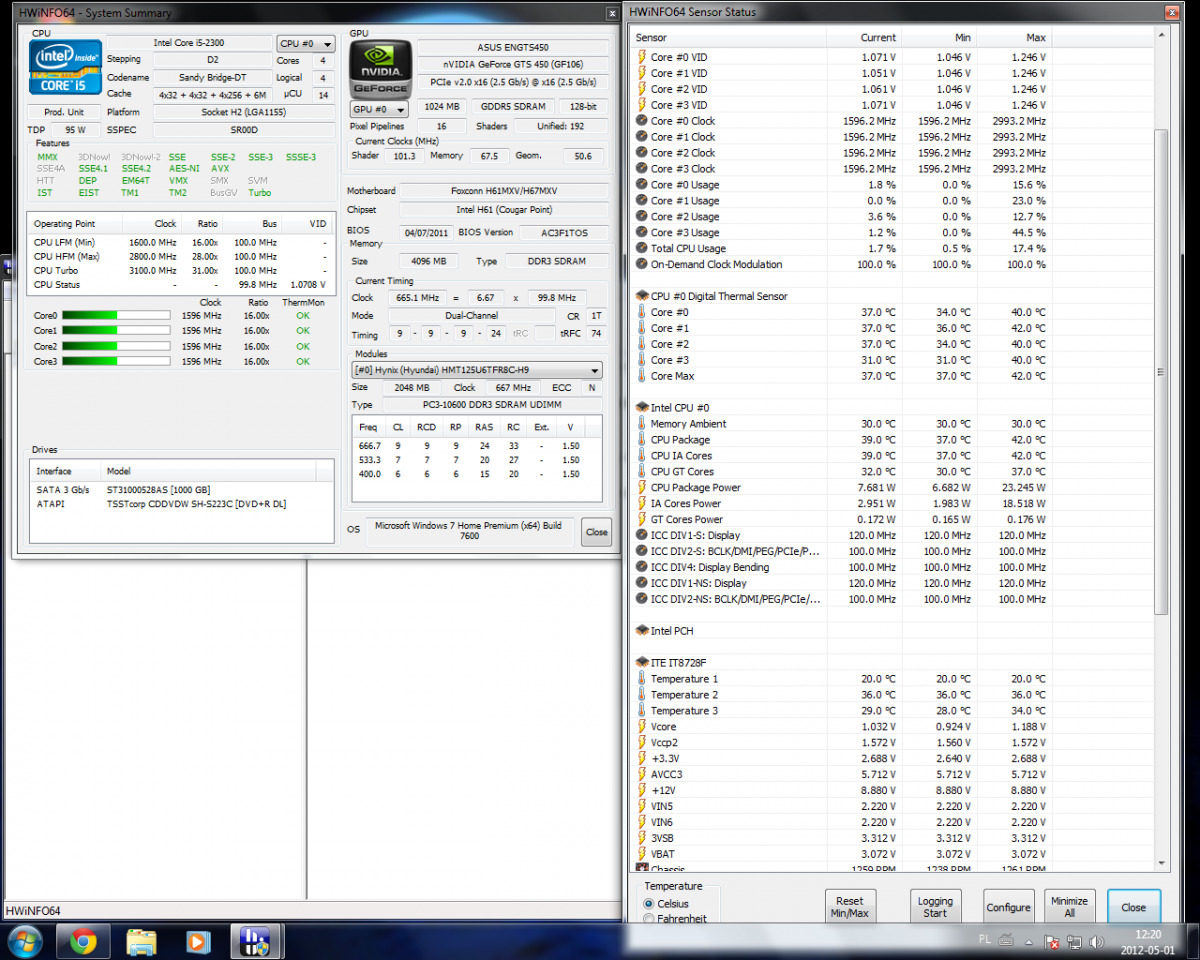This screenshot has height=960, width=1200.
Task: Click the icon beside ICC DIV4: Display Bending
Action: coord(642,568)
